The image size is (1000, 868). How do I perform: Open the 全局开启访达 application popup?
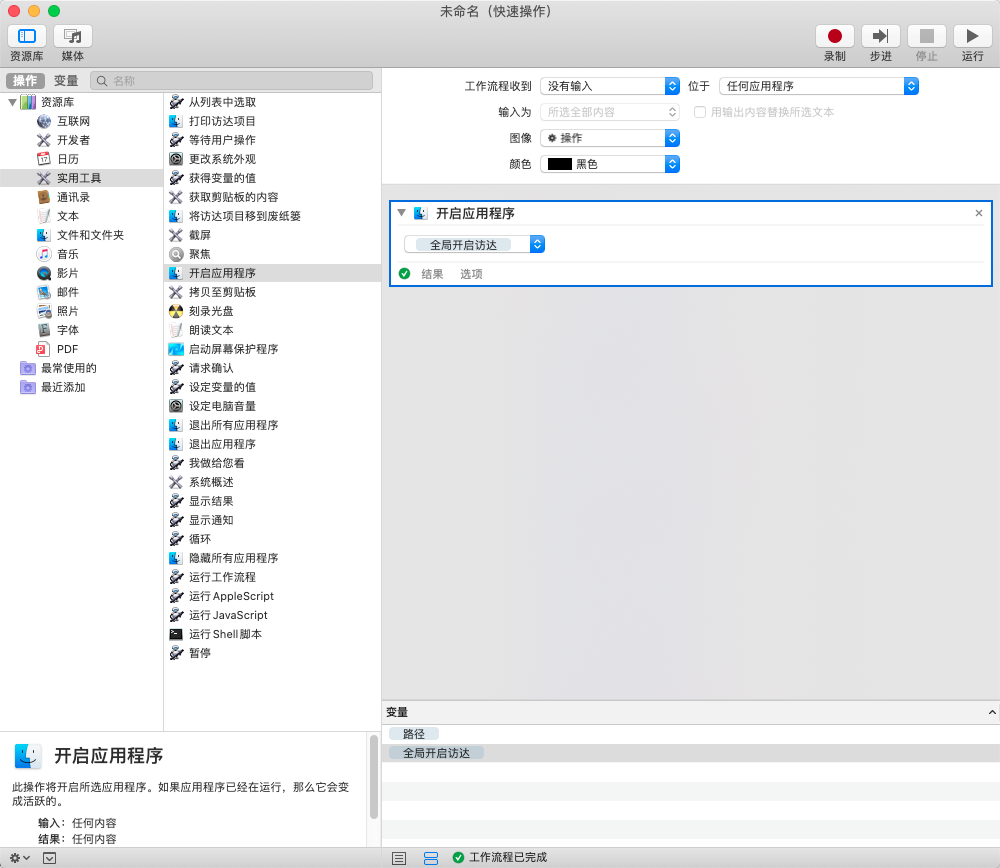[x=474, y=244]
